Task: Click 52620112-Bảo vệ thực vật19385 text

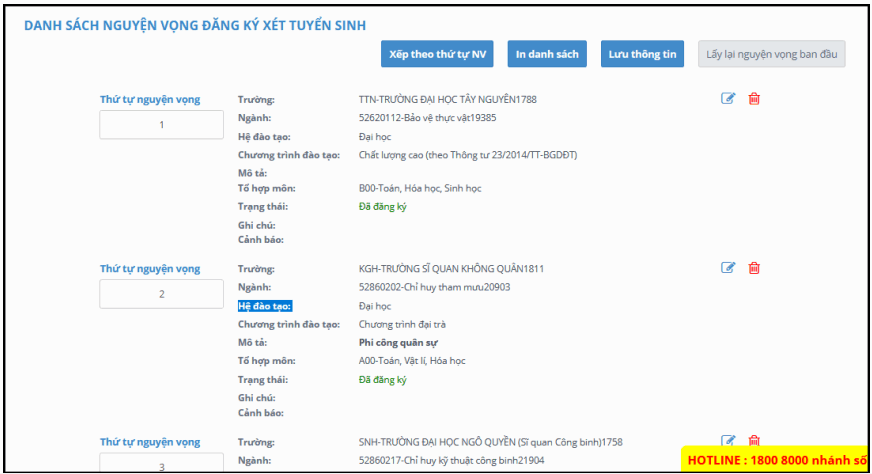Action: coord(427,118)
